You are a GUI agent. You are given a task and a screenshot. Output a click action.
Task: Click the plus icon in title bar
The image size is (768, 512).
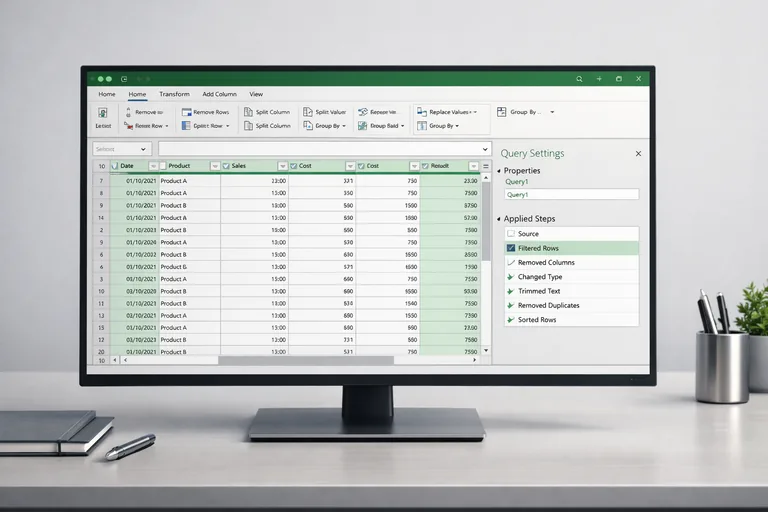[x=599, y=79]
